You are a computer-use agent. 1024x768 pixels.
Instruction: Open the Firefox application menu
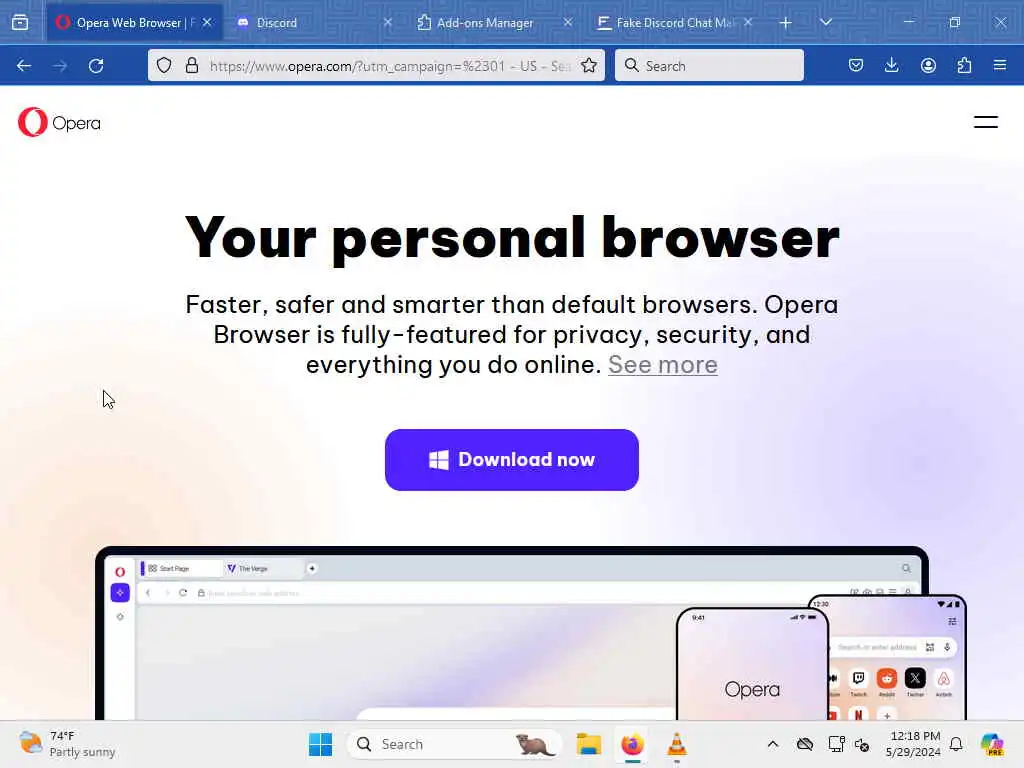point(1000,65)
